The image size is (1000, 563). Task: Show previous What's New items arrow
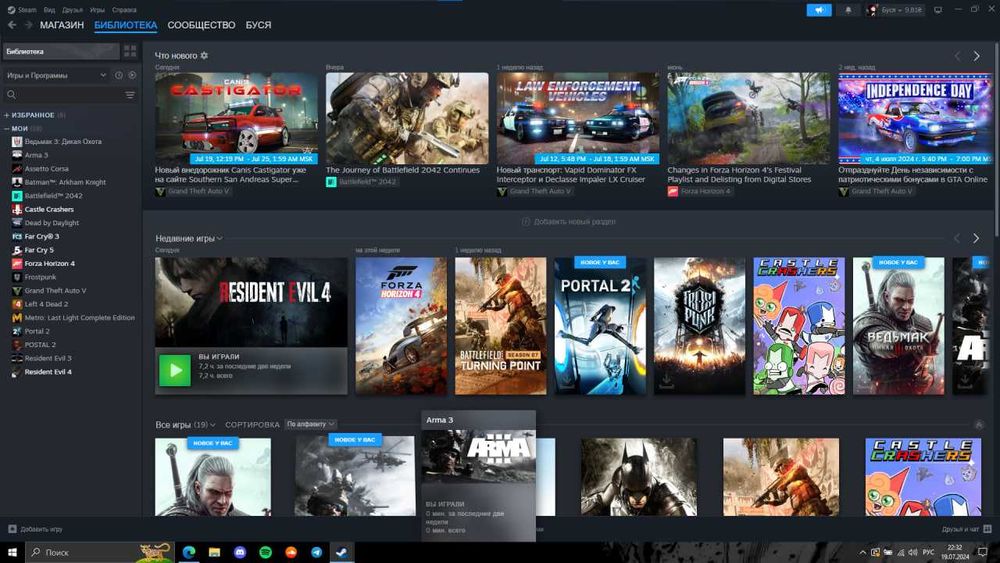click(x=957, y=56)
